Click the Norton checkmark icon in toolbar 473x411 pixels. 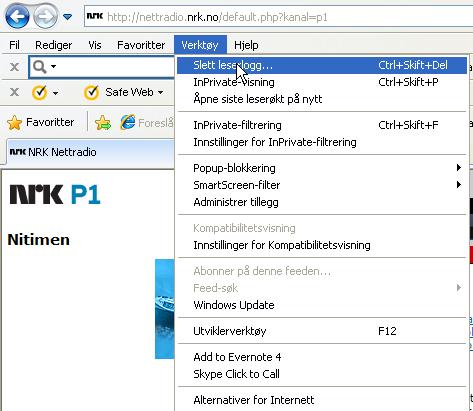(x=39, y=93)
